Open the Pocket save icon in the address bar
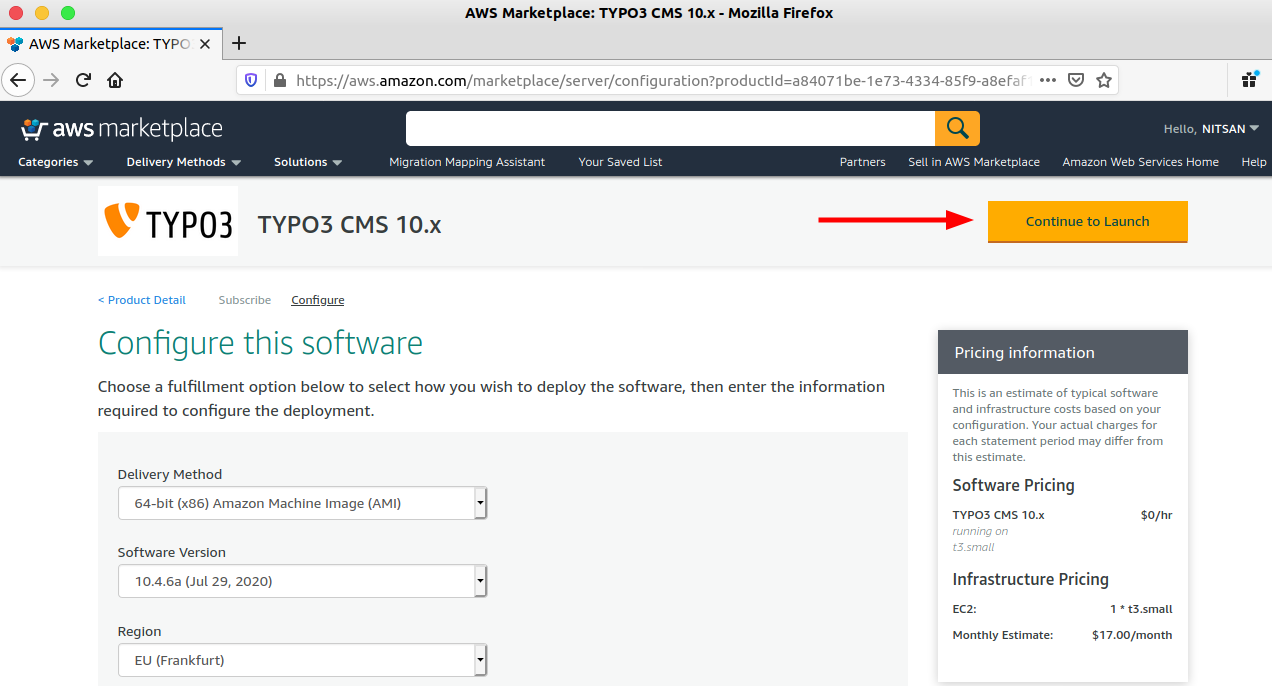The width and height of the screenshot is (1272, 686). (x=1076, y=80)
